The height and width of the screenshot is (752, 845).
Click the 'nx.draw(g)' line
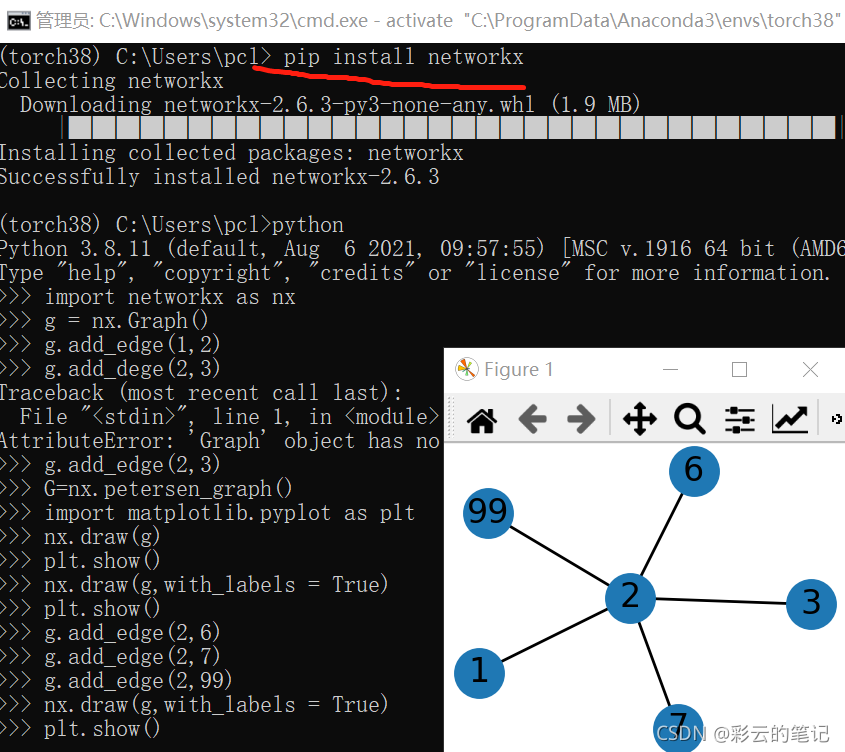(102, 537)
